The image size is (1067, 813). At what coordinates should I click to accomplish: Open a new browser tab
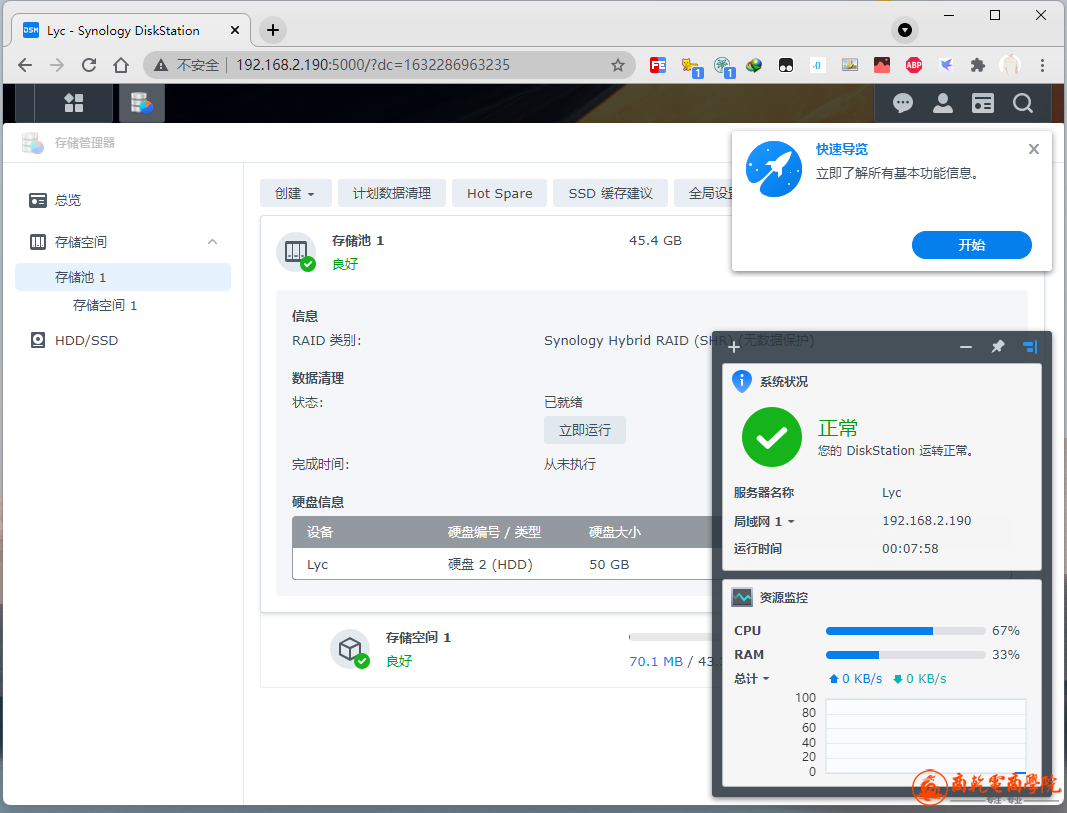(273, 30)
